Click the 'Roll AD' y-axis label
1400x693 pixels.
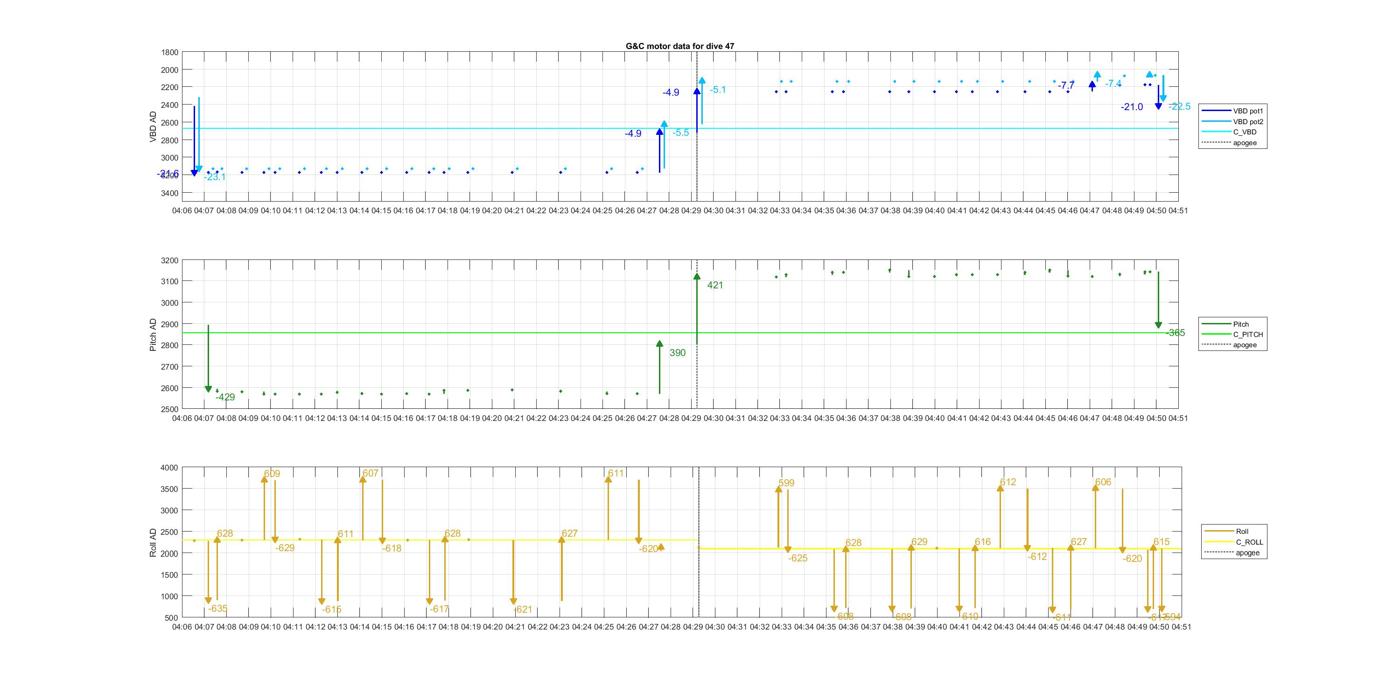(x=154, y=541)
